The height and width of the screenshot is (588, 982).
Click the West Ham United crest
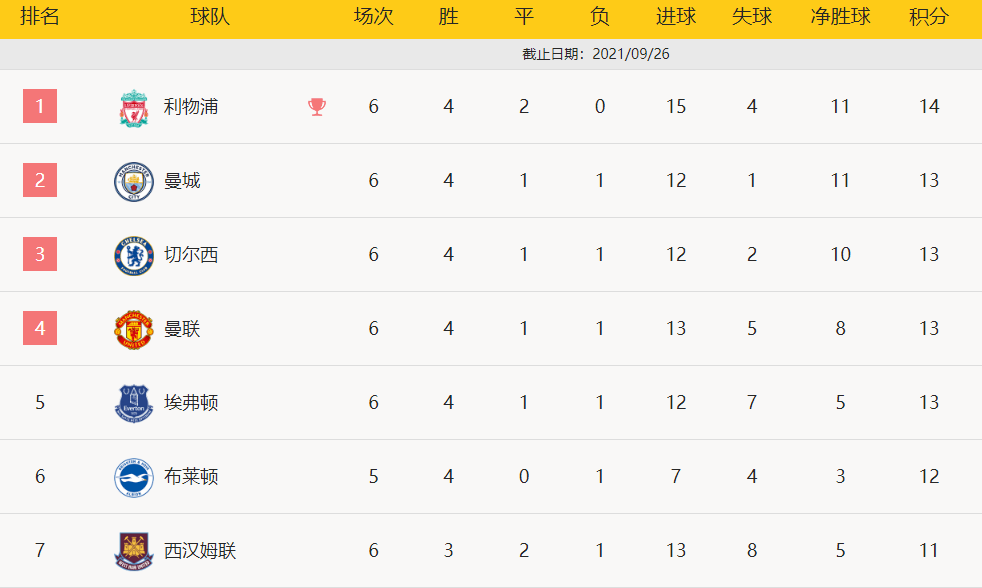(x=133, y=551)
